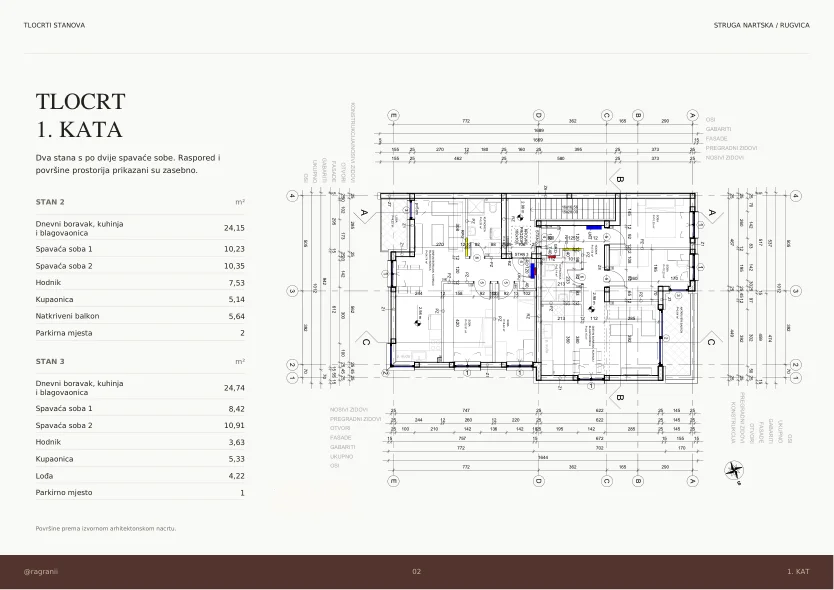Click the 24,74 area value
Image resolution: width=834 pixels, height=590 pixels.
(x=235, y=388)
